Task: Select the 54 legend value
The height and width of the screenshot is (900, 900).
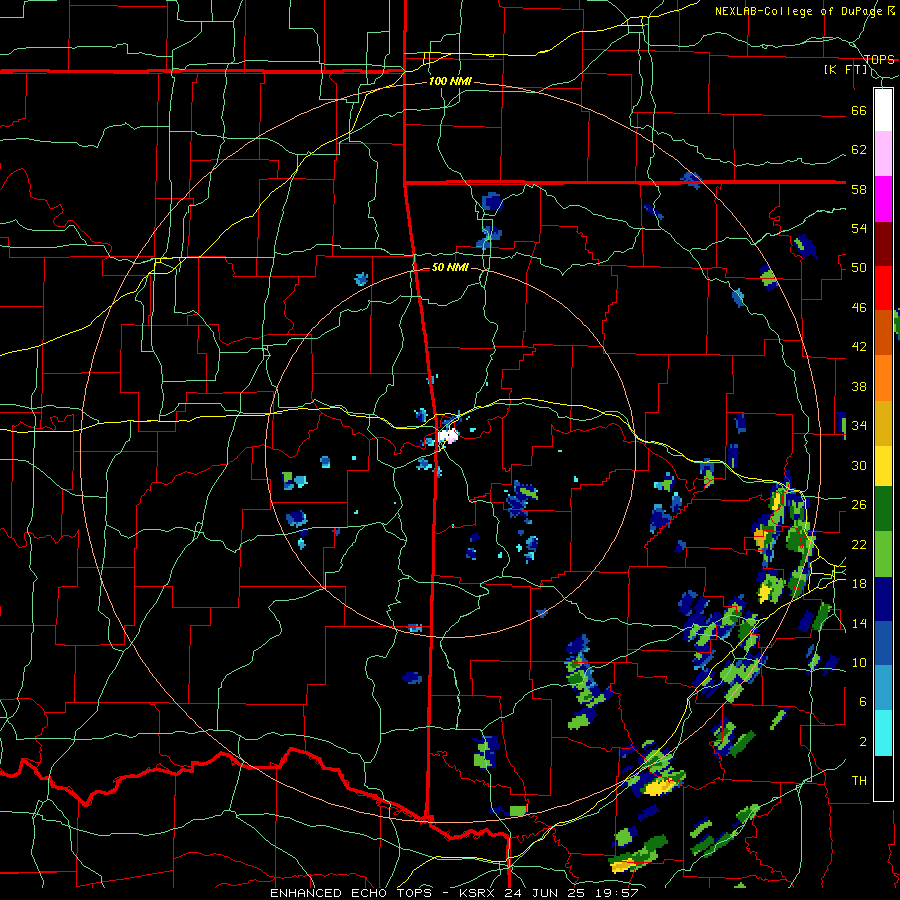Action: 859,229
